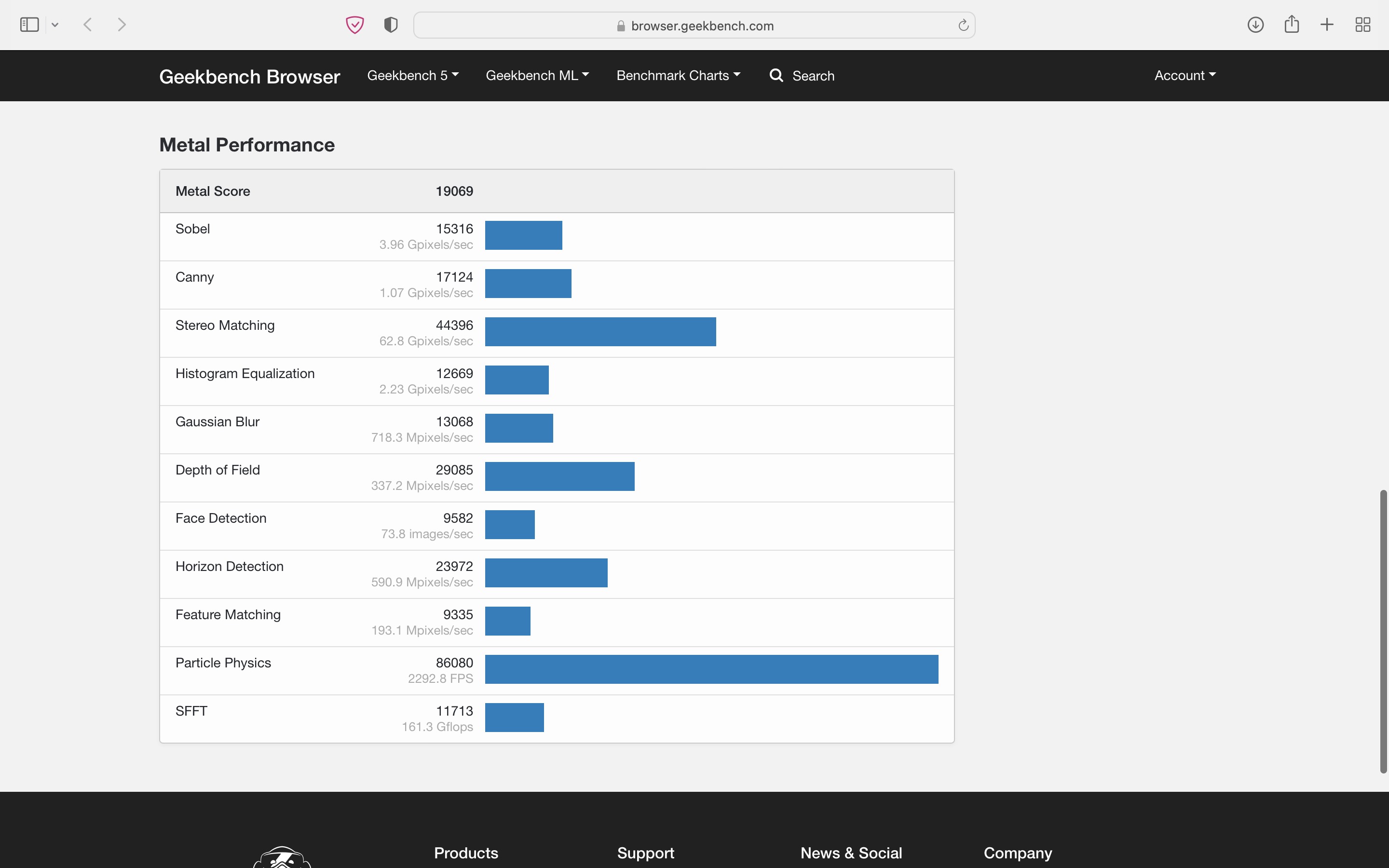
Task: Toggle the Safari sidebar icon
Action: (x=29, y=25)
